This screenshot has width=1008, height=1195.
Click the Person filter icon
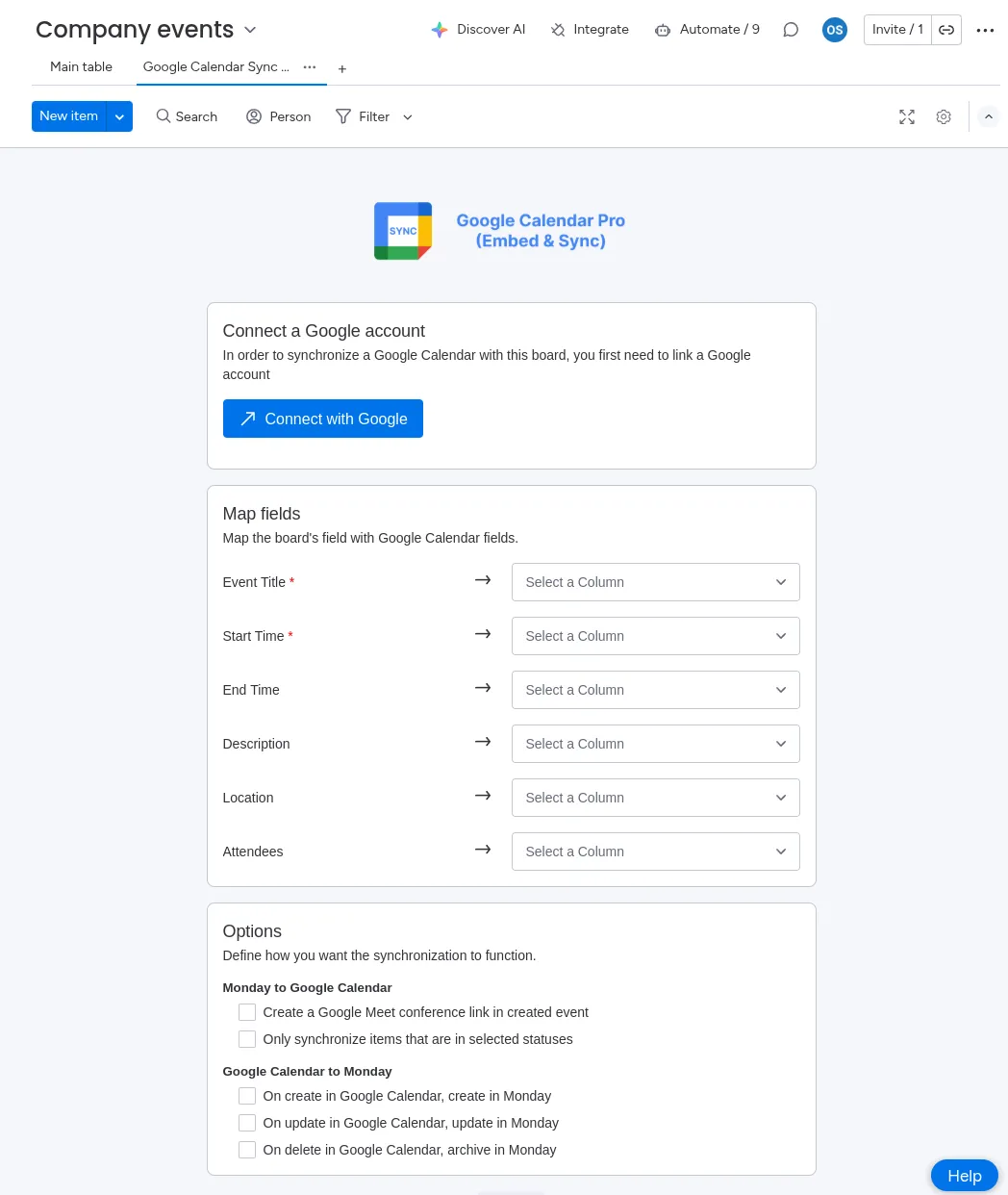pyautogui.click(x=254, y=116)
